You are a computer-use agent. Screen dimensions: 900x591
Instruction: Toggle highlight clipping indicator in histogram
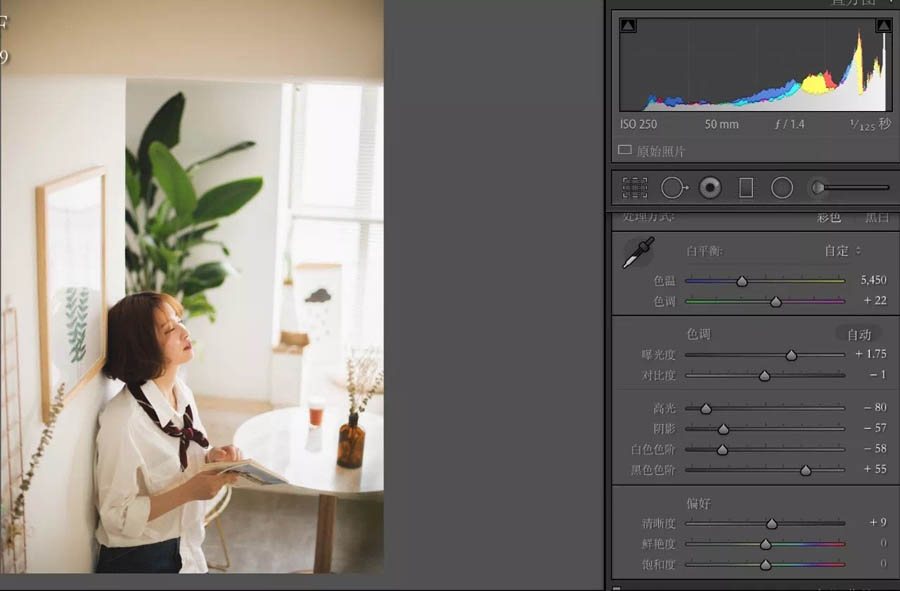tap(884, 26)
